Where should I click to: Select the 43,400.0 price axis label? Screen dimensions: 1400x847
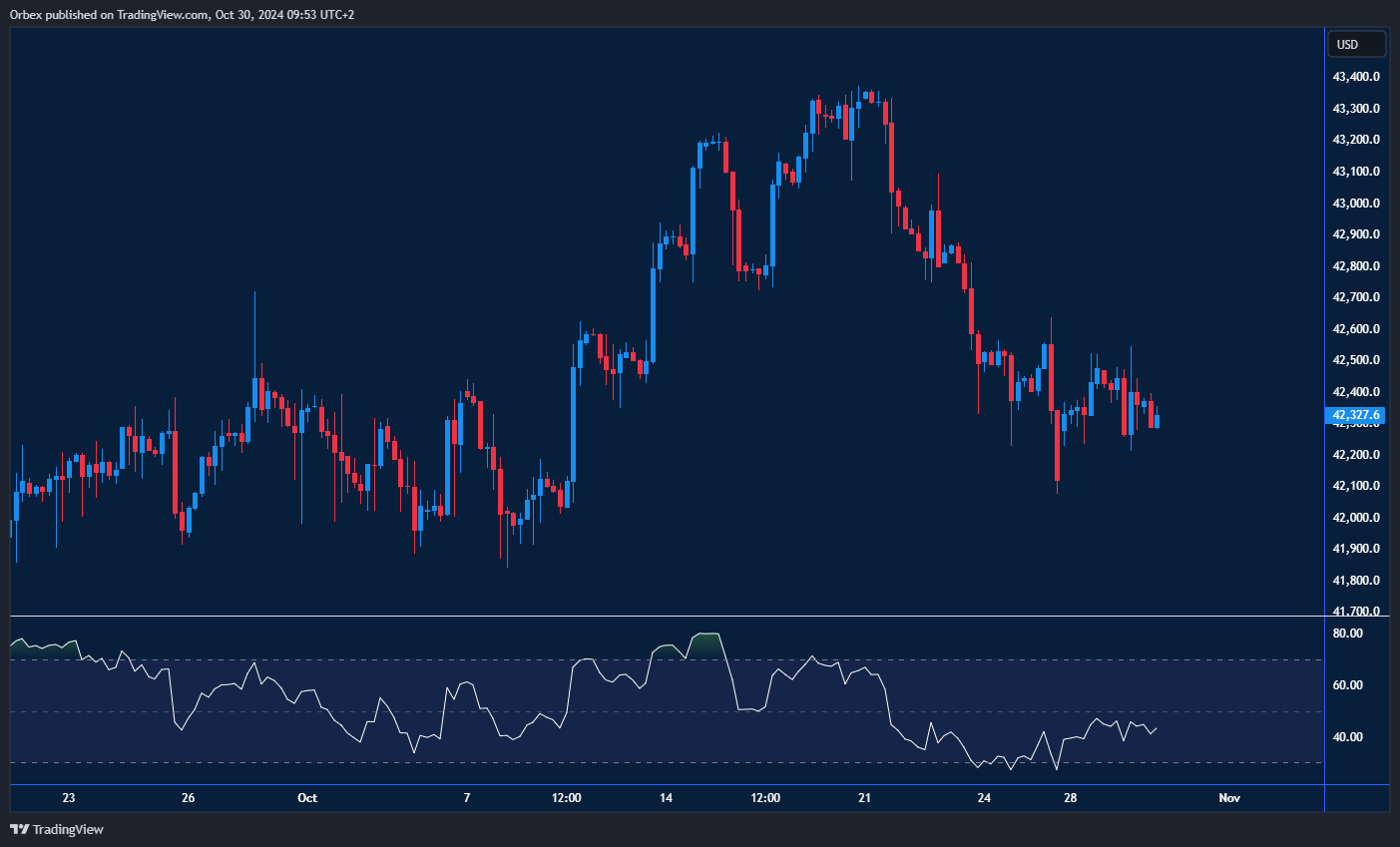1356,77
